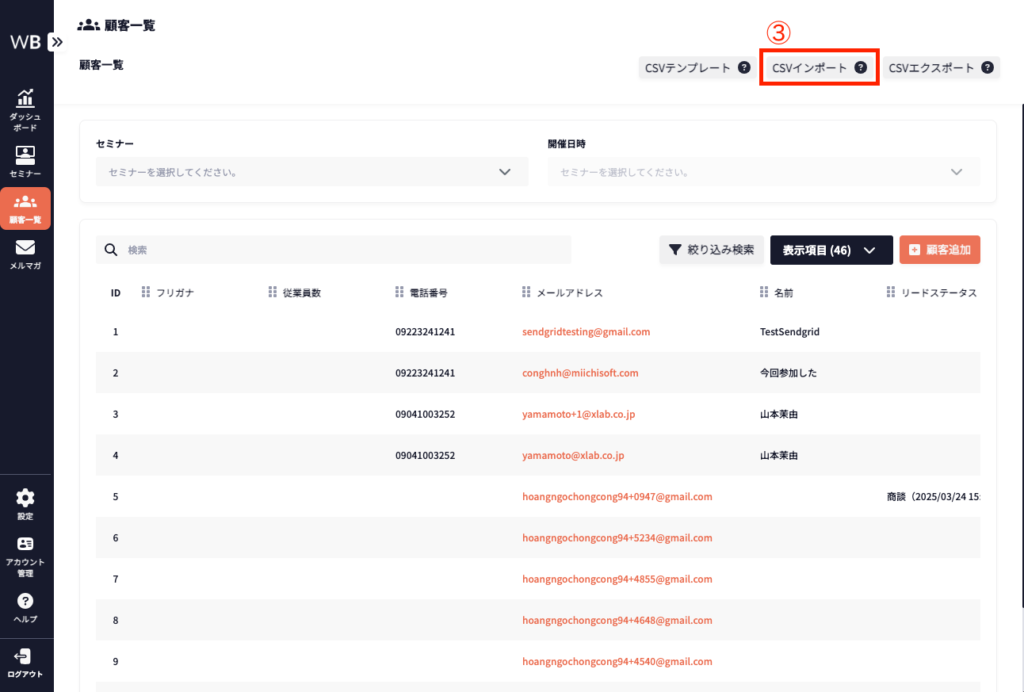Click the 顧客追加 button

coord(939,250)
